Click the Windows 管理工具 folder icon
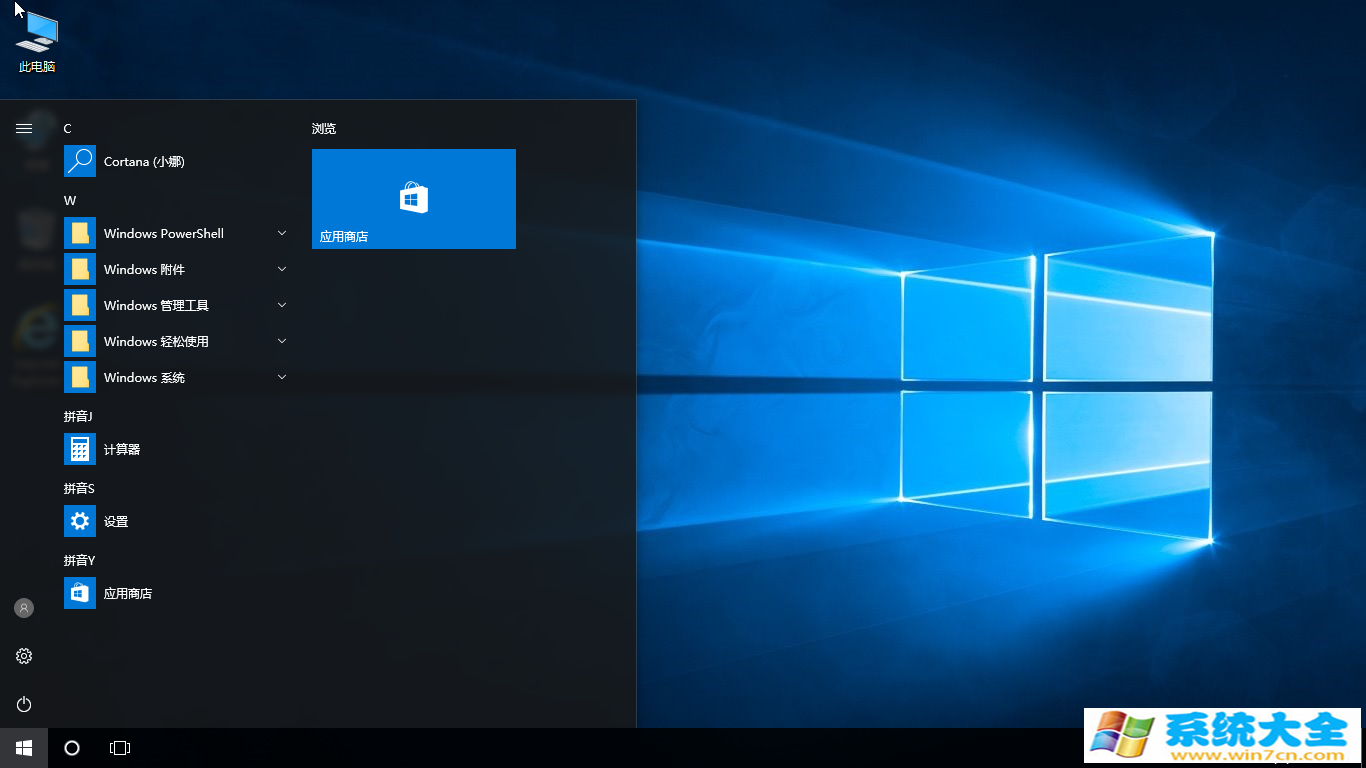This screenshot has width=1366, height=768. pos(80,305)
